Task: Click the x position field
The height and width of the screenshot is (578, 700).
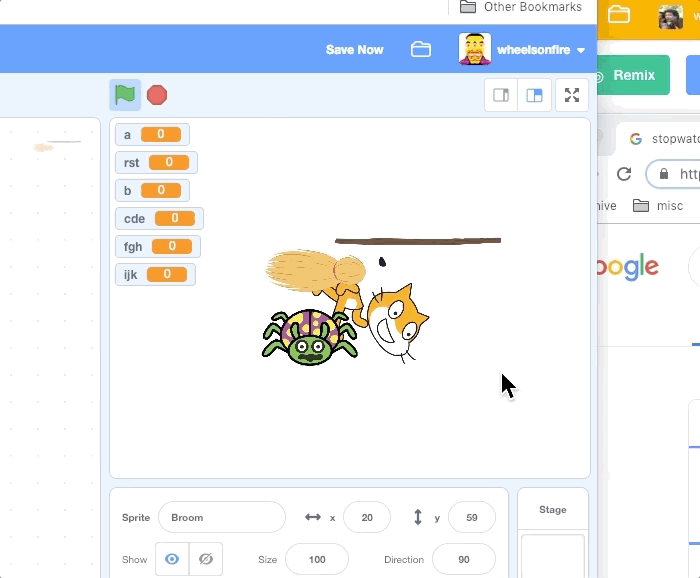Action: pyautogui.click(x=367, y=517)
